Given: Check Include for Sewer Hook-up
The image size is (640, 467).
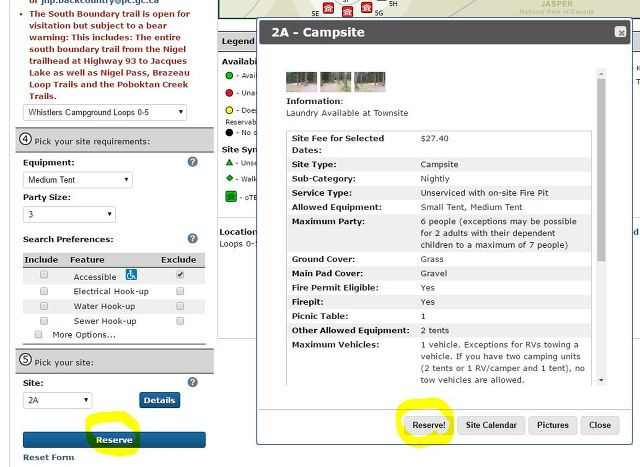Looking at the screenshot, I should 44,321.
